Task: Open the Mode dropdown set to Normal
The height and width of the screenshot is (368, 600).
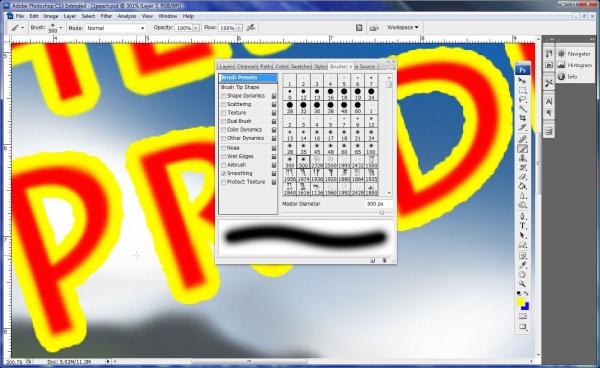Action: (x=116, y=28)
